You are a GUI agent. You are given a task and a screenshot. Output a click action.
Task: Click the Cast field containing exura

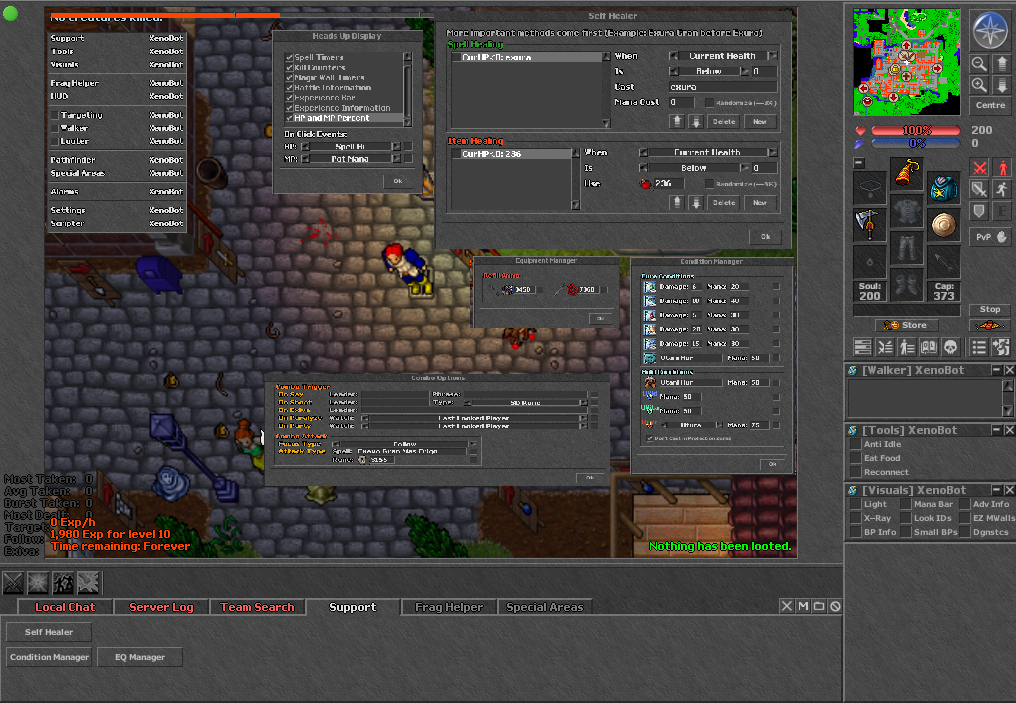[722, 87]
